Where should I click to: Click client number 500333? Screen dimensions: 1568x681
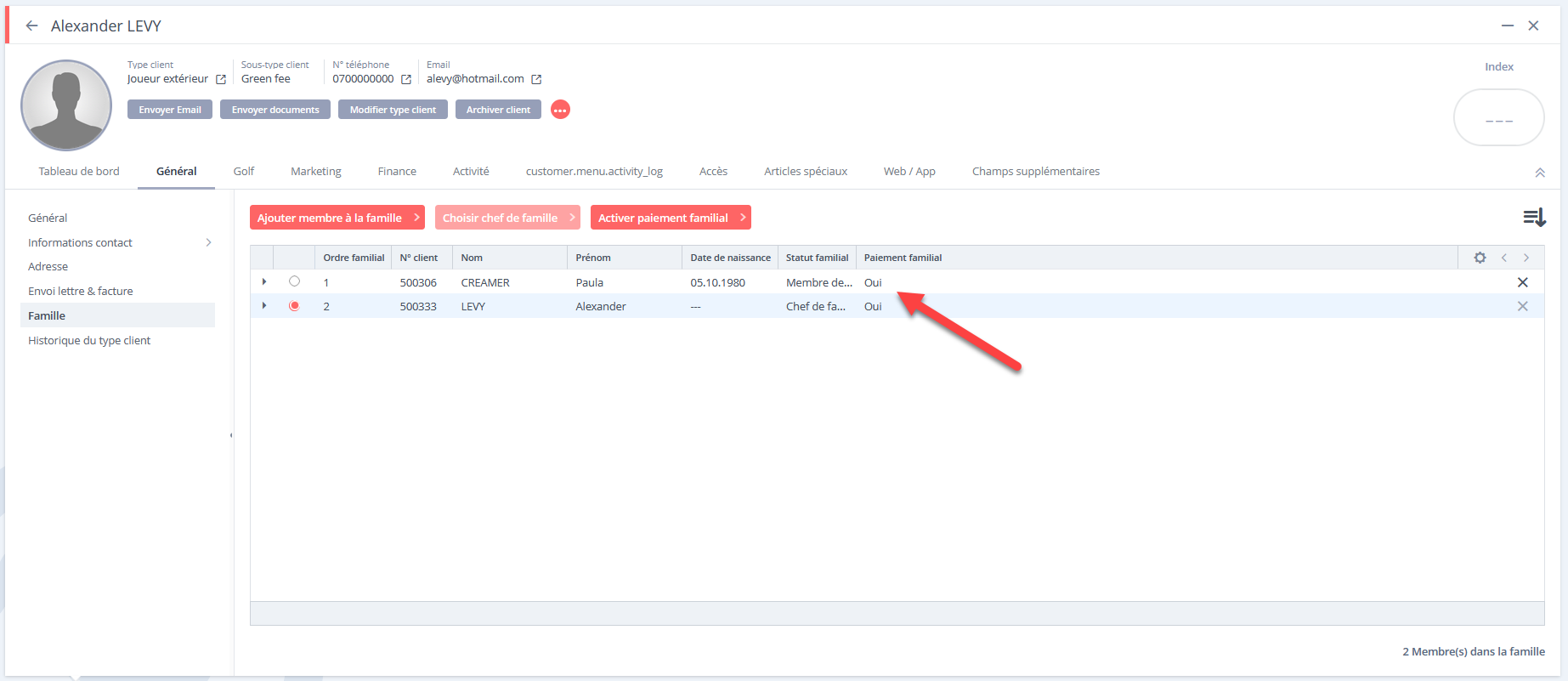pos(418,306)
